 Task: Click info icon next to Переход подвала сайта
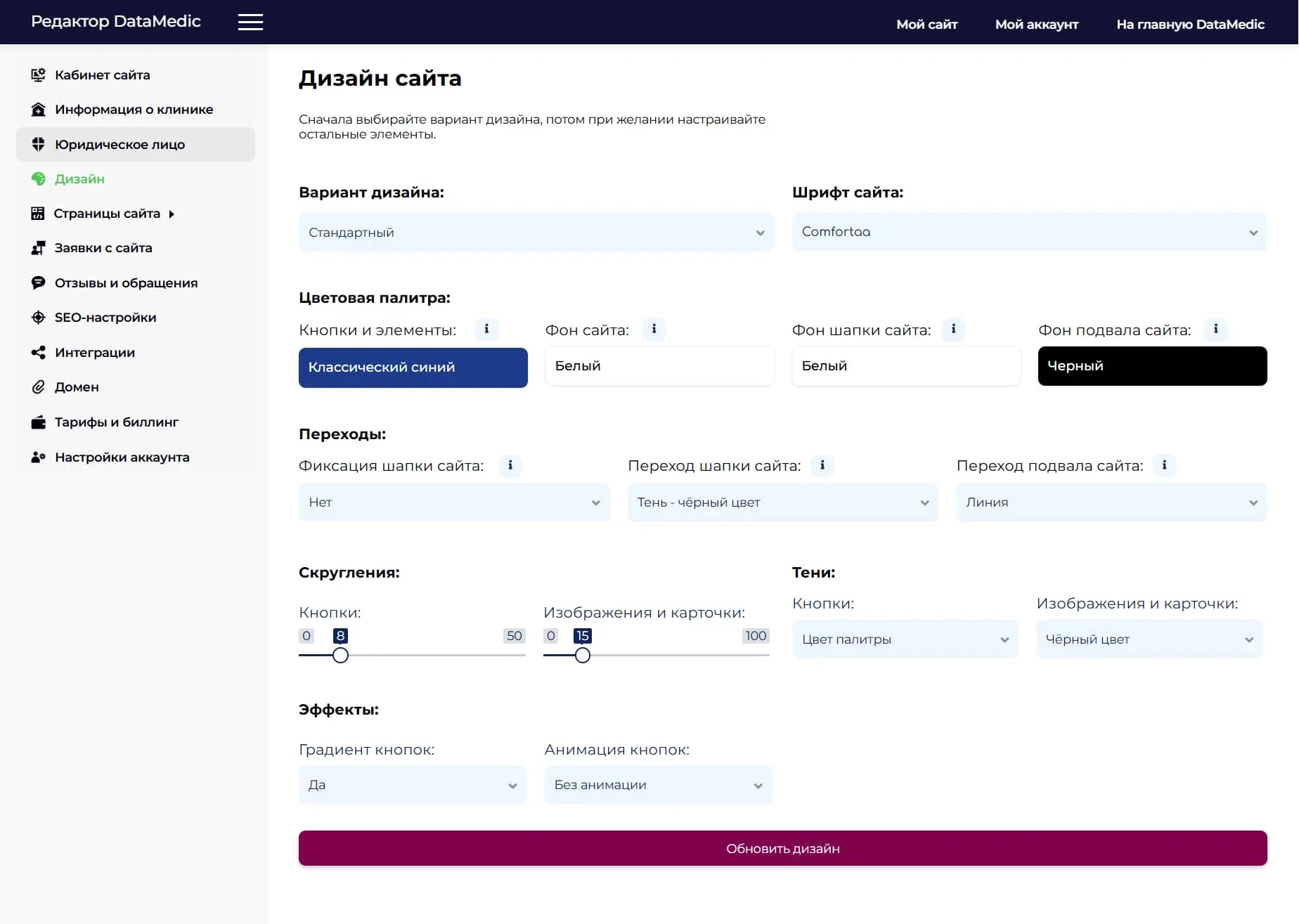[x=1164, y=465]
